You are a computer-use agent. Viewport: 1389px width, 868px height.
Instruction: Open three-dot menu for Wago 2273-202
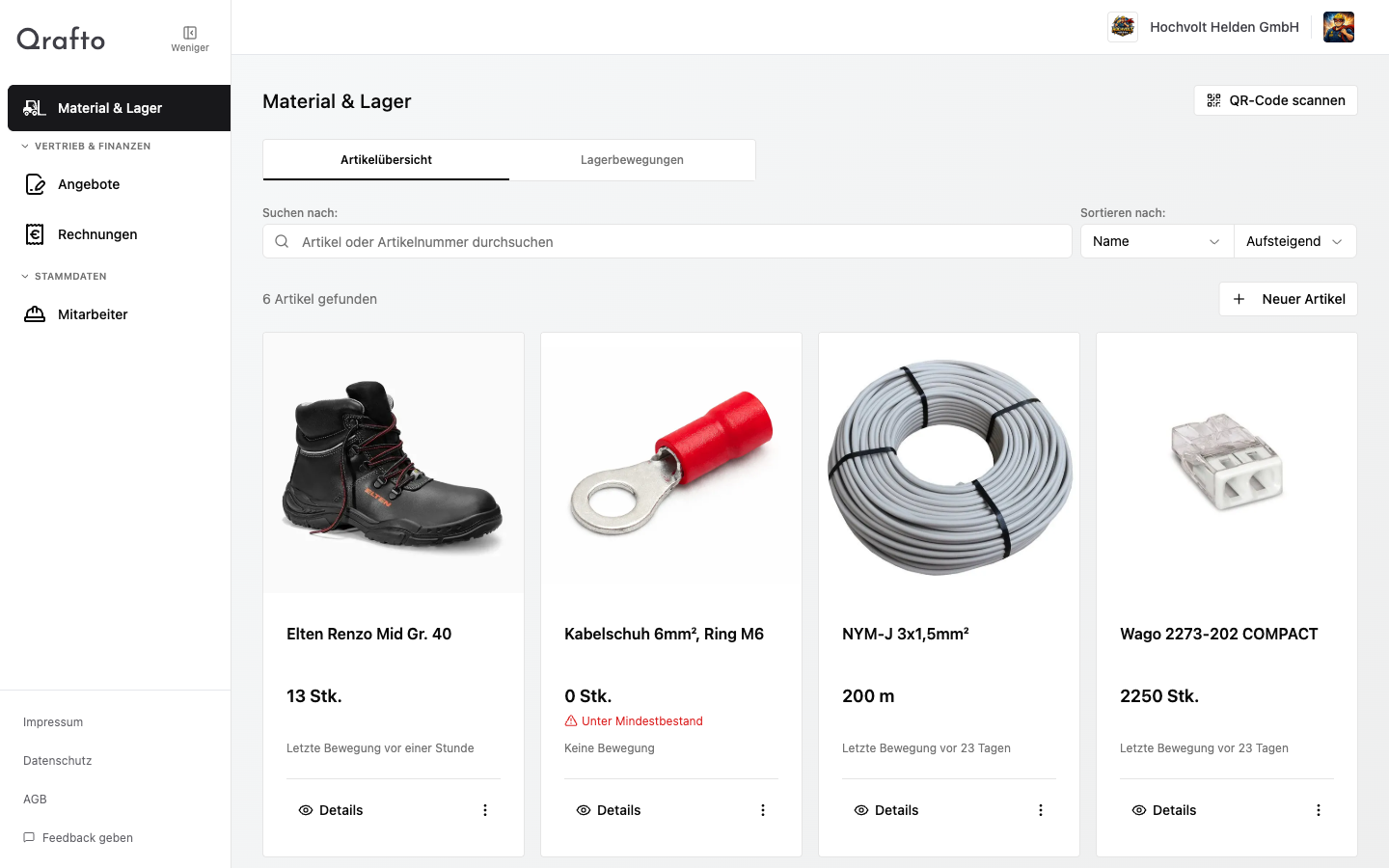1319,810
